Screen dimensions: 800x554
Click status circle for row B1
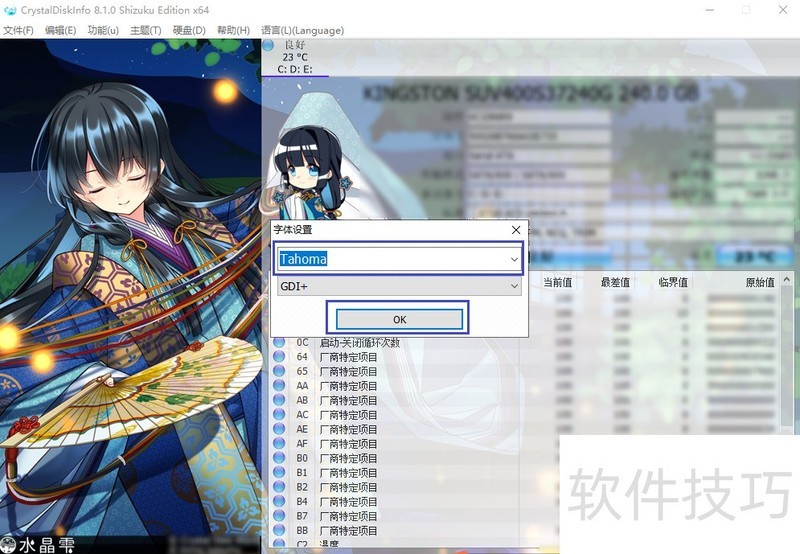tap(279, 473)
